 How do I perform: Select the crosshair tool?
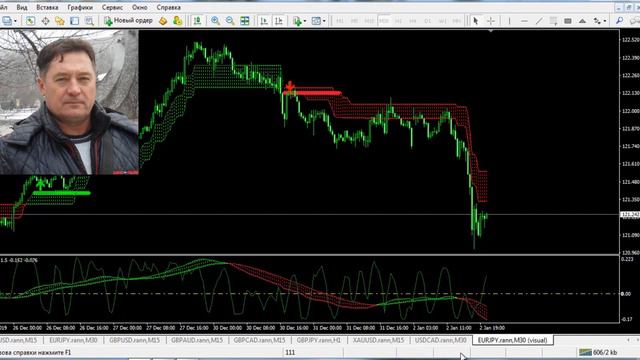(x=491, y=21)
